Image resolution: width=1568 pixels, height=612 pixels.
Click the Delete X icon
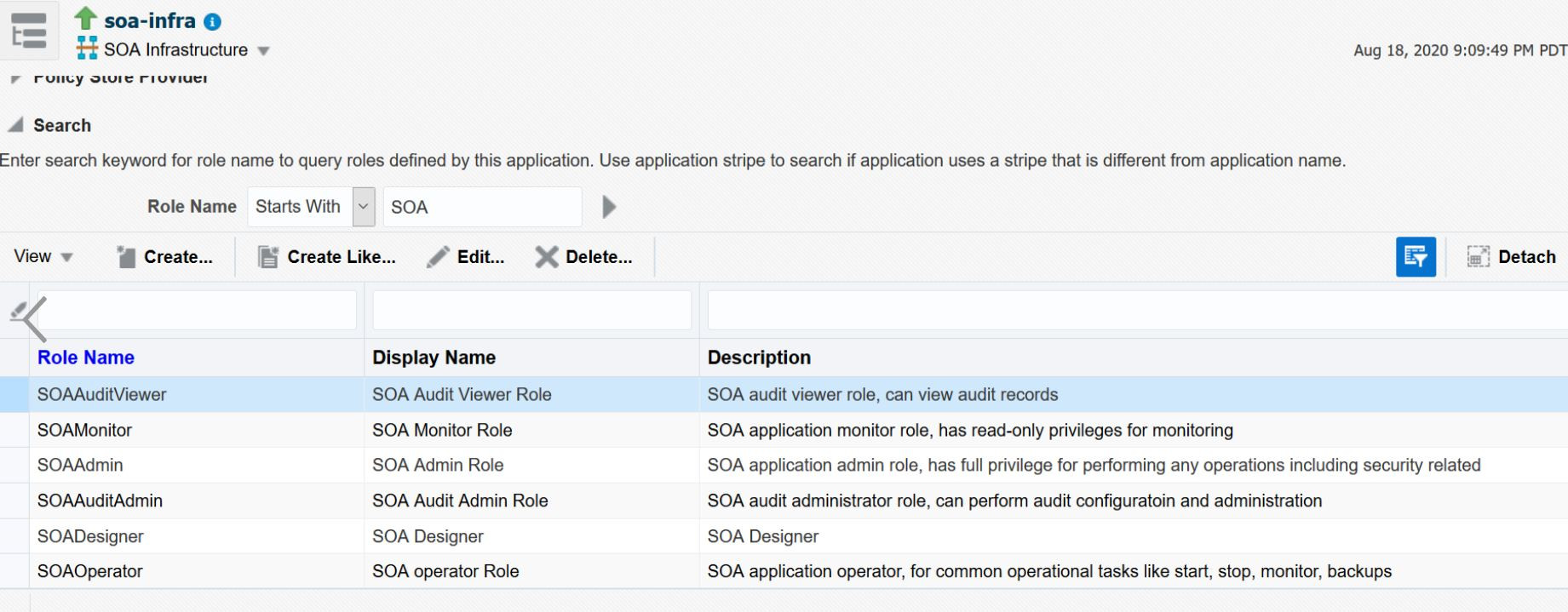coord(547,257)
